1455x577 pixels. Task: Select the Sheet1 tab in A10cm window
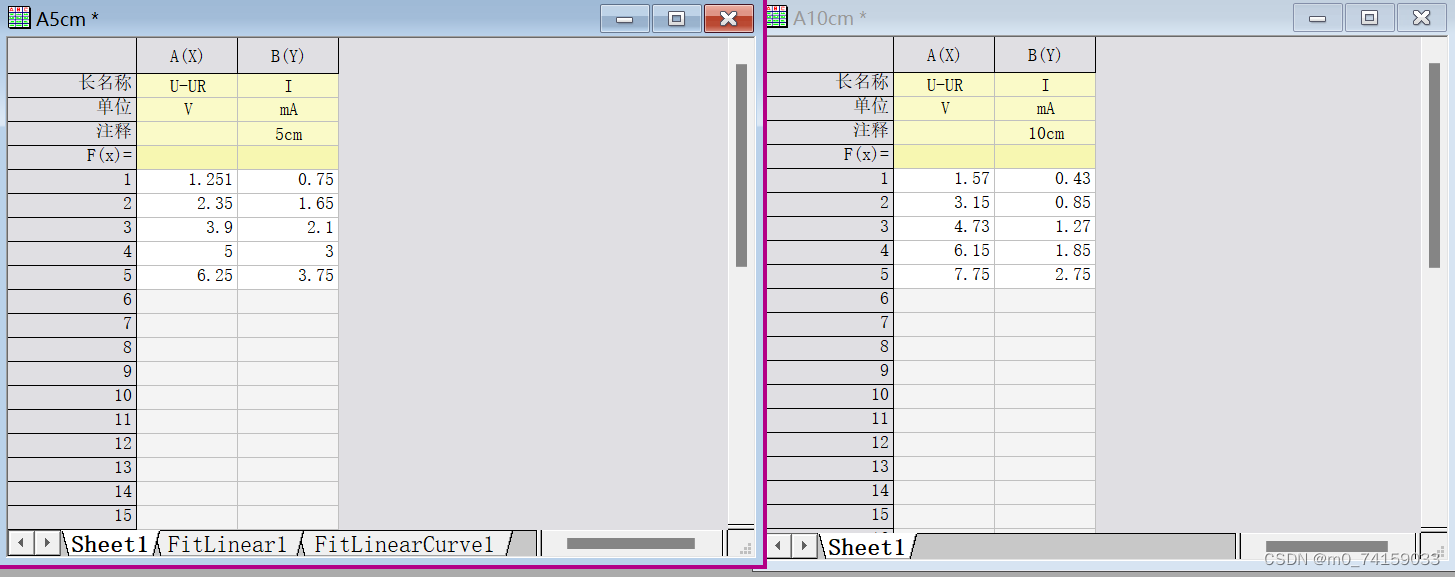[865, 546]
